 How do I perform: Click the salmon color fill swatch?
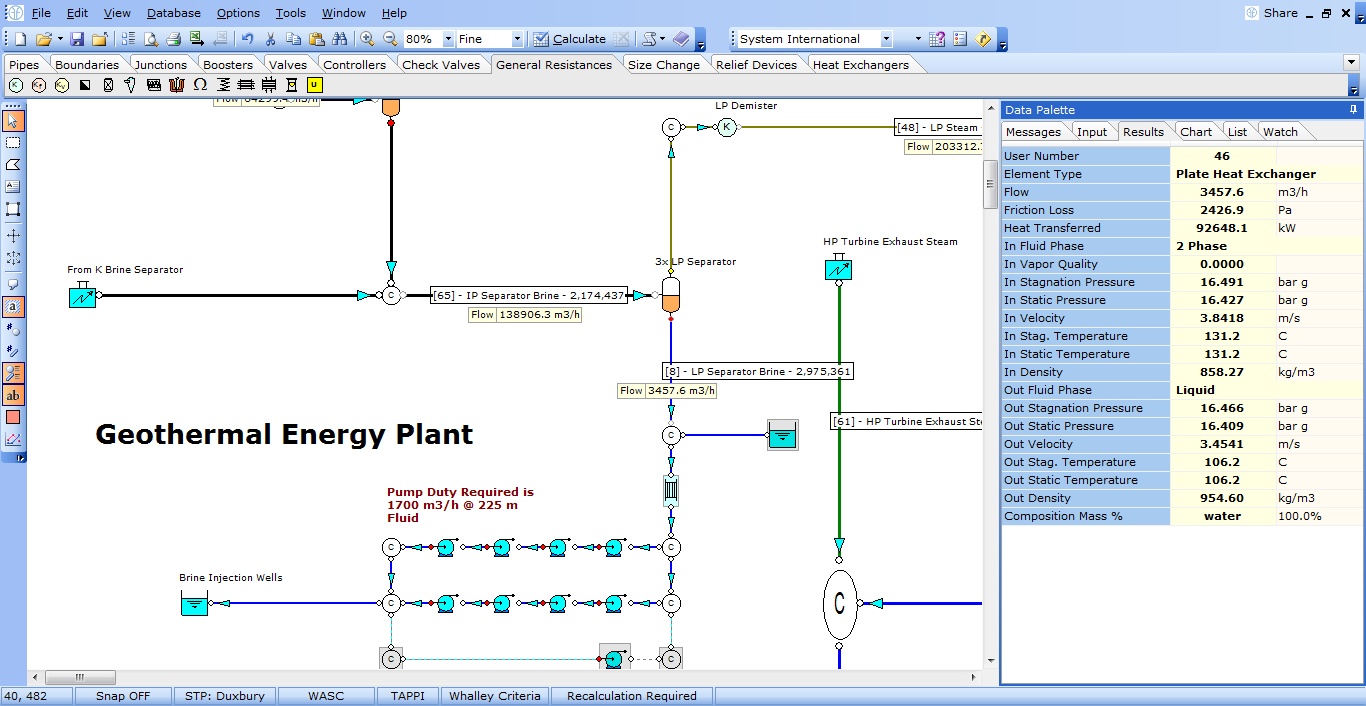coord(13,417)
